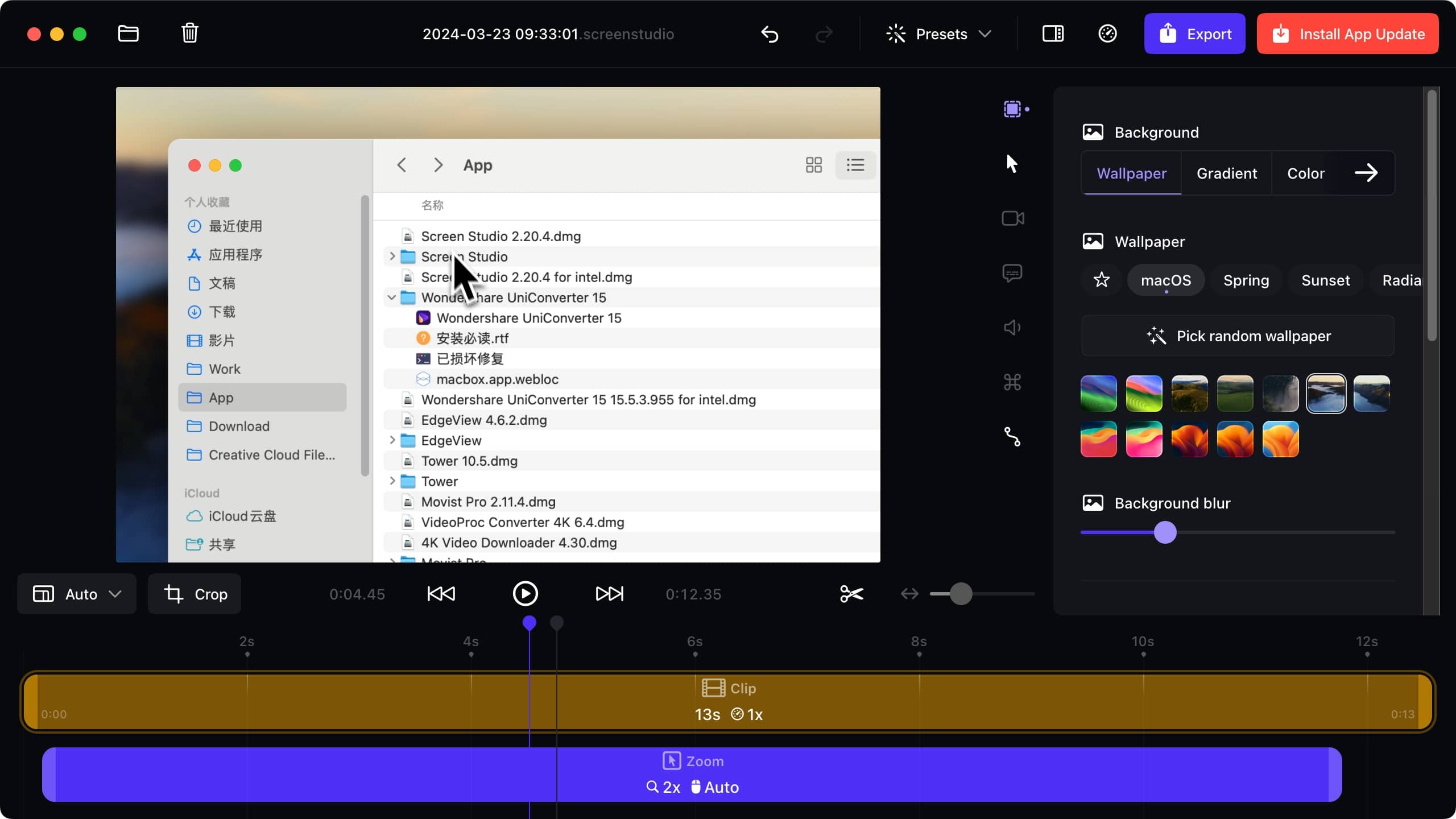Adjust the timeline zoom slider handle

(x=961, y=594)
